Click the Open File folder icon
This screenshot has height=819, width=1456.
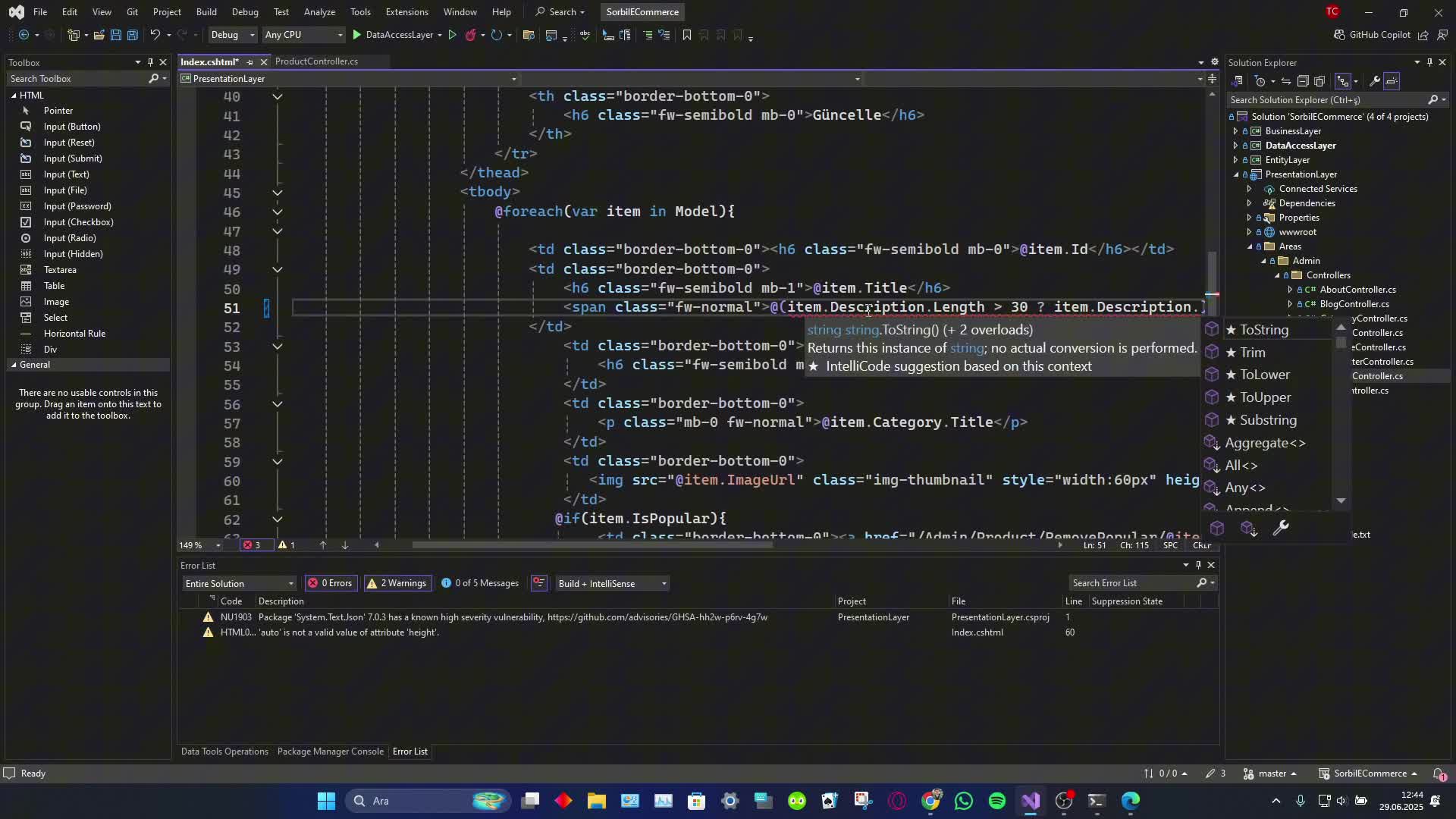click(x=99, y=35)
